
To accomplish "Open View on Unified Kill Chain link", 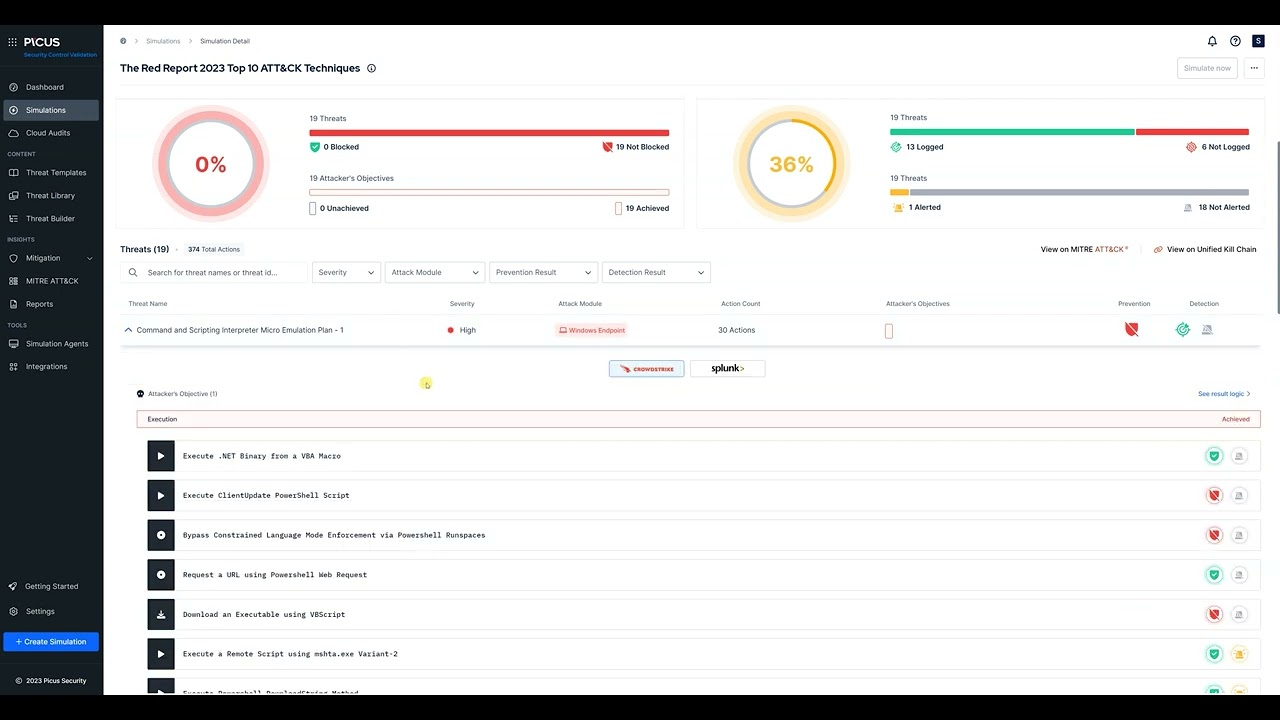I will [1205, 249].
